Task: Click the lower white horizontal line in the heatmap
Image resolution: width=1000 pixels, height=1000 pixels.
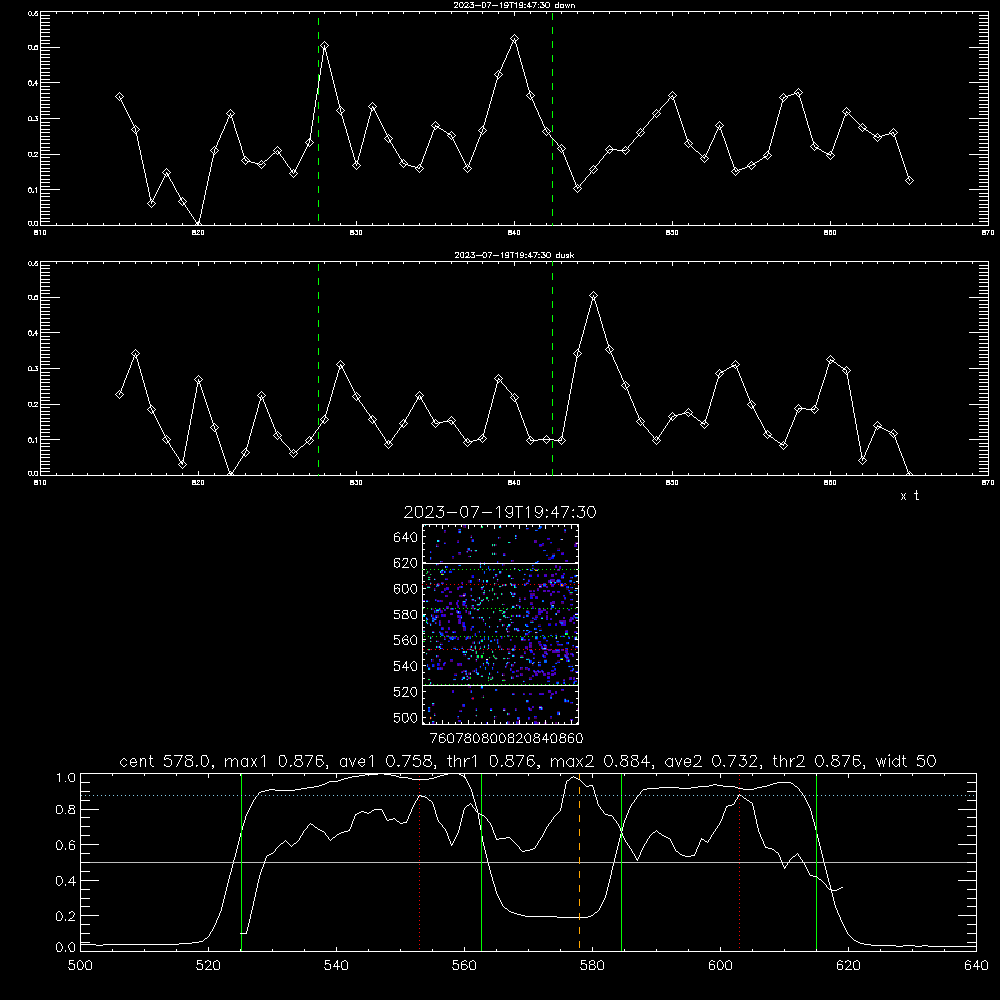Action: (500, 685)
